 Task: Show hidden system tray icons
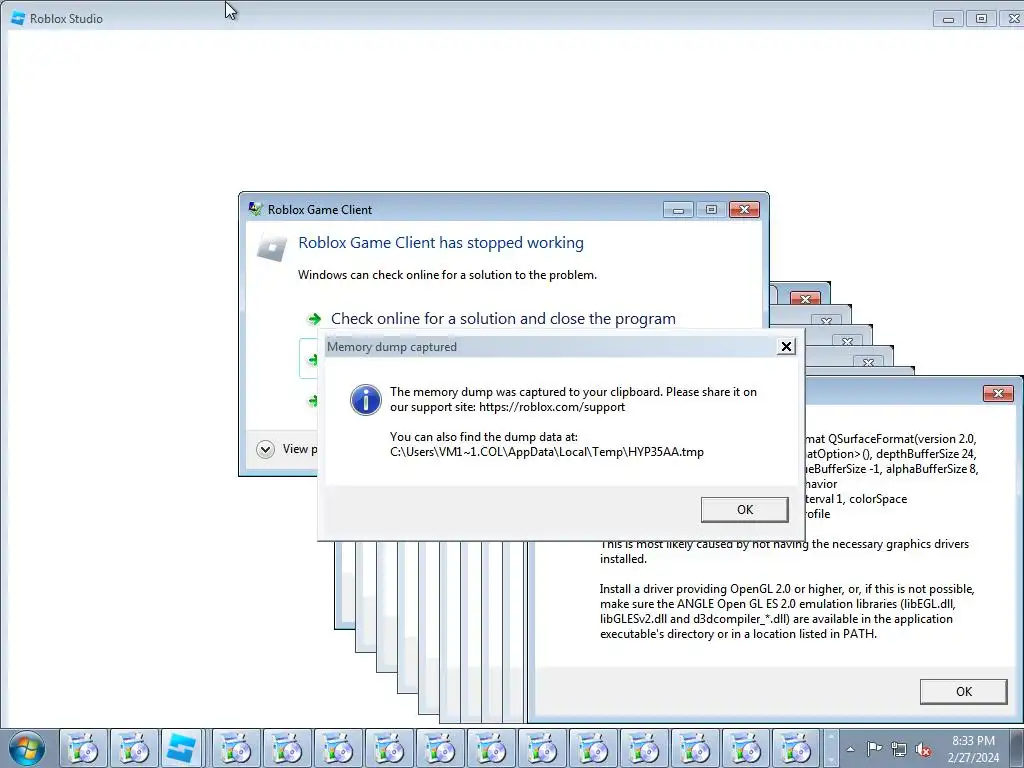[850, 749]
